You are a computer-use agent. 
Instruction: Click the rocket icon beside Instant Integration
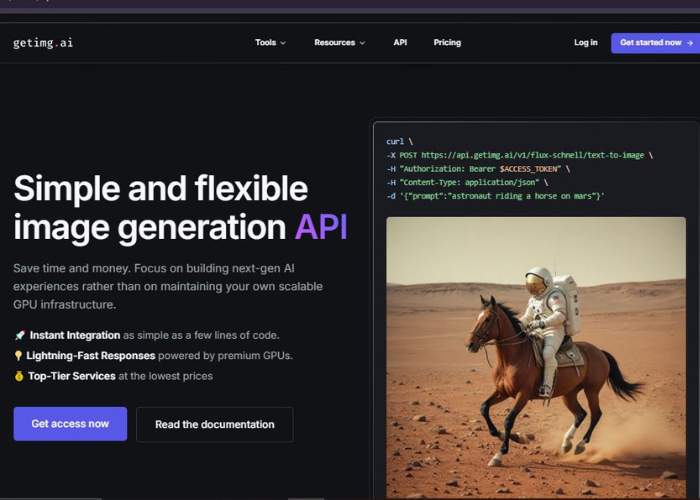19,335
